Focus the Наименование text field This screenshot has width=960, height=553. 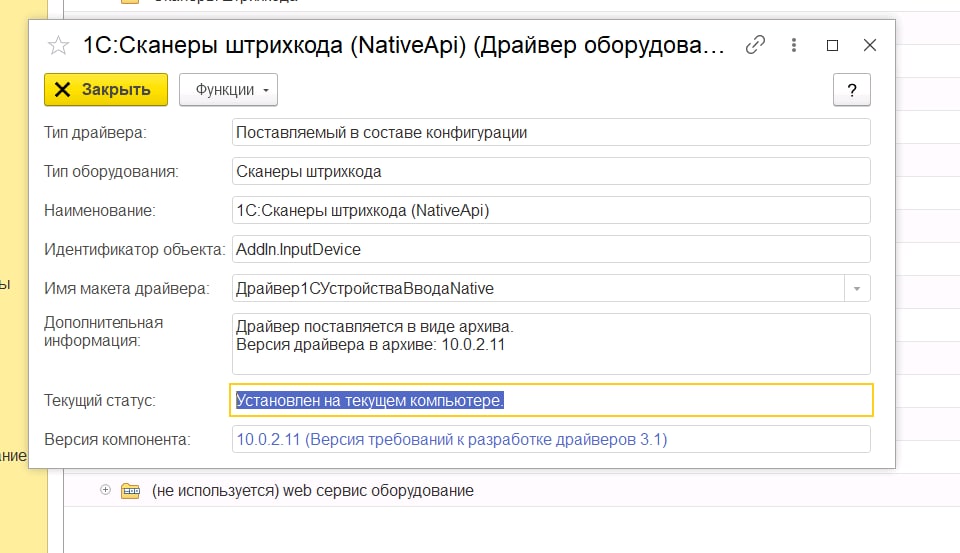tap(550, 210)
